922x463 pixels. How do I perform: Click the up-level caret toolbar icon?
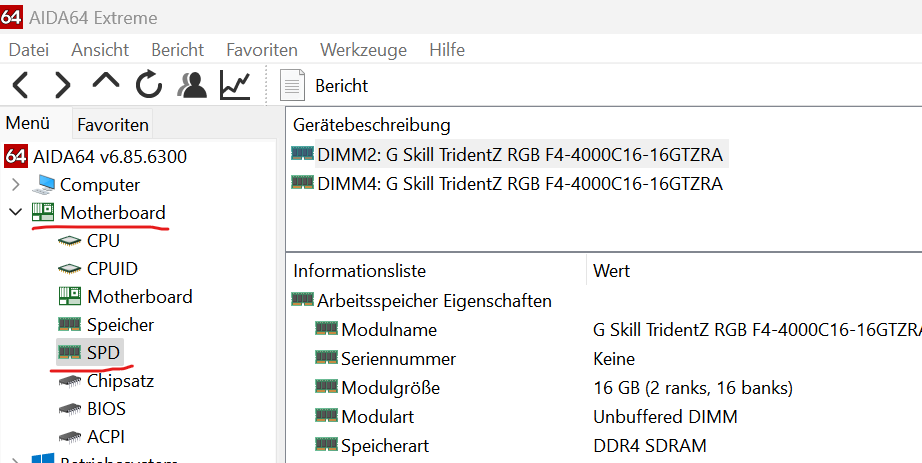(x=106, y=81)
